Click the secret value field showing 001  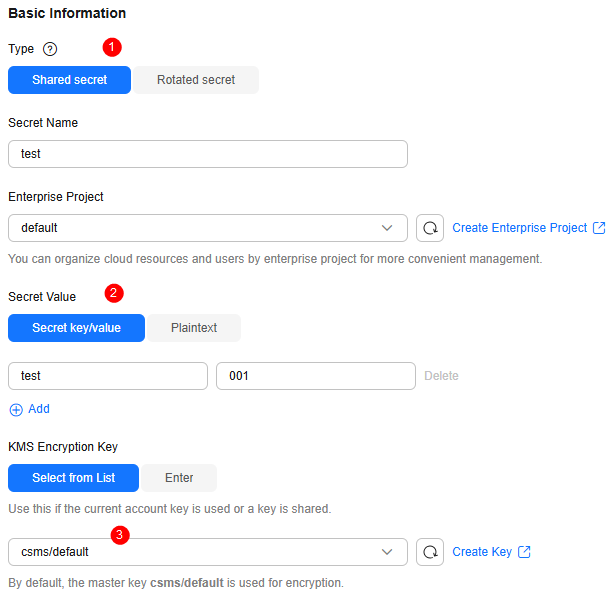(x=315, y=376)
